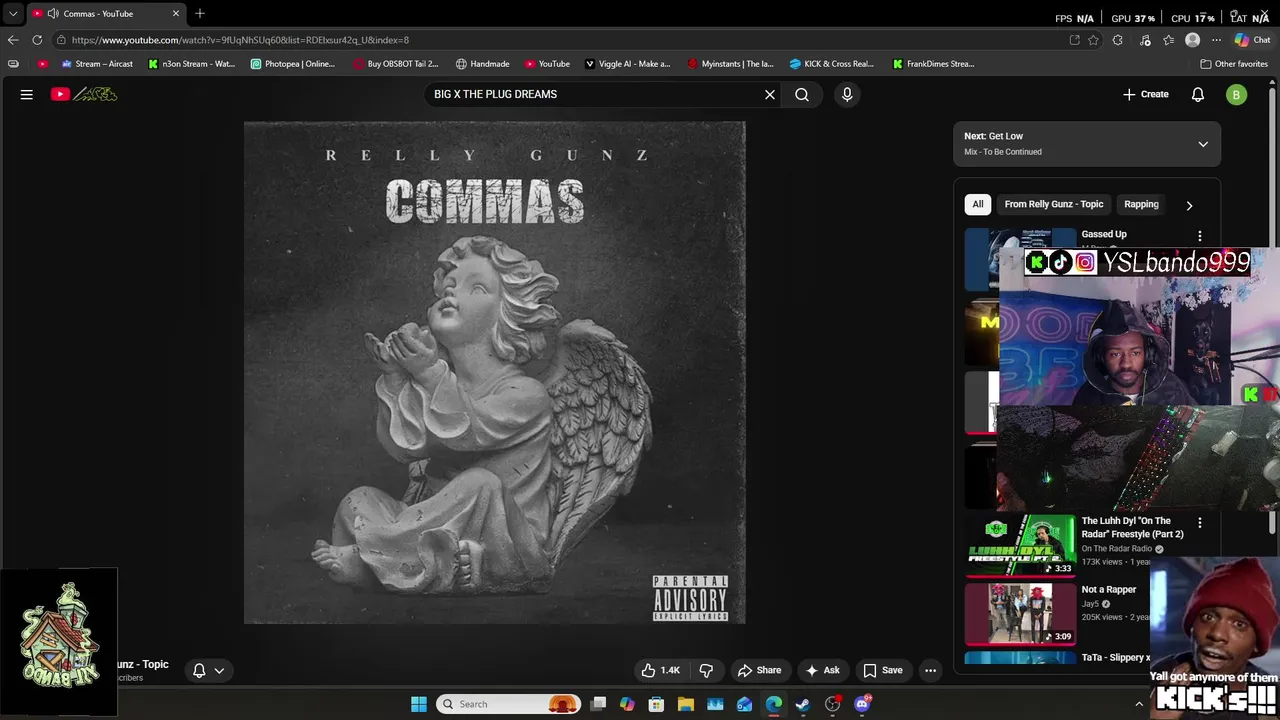Open browser profile icon

click(1192, 40)
